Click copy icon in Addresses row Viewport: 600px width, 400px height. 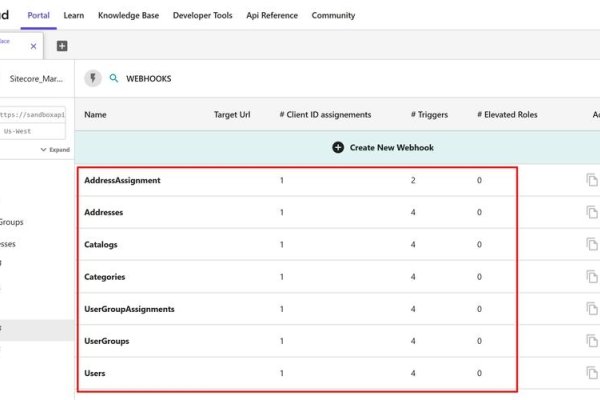point(592,213)
